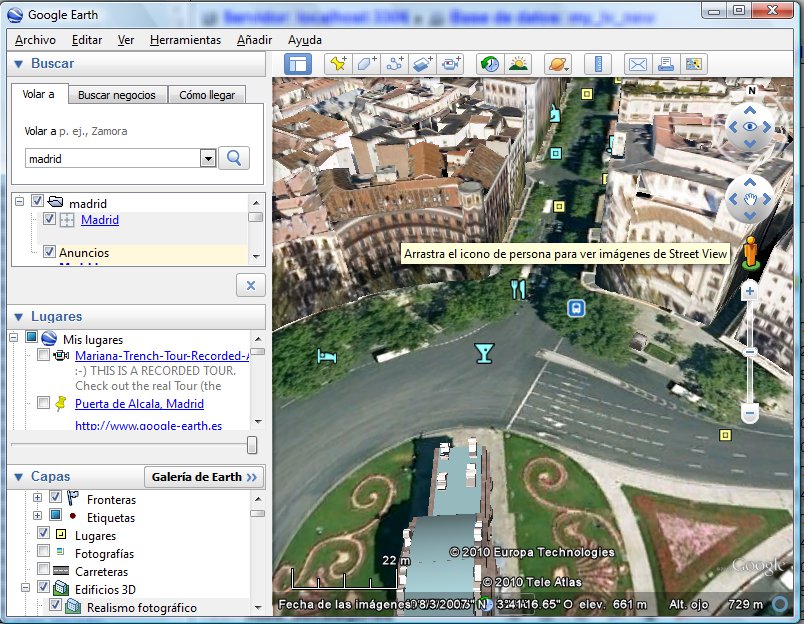Click the zoom slider handle

[750, 352]
